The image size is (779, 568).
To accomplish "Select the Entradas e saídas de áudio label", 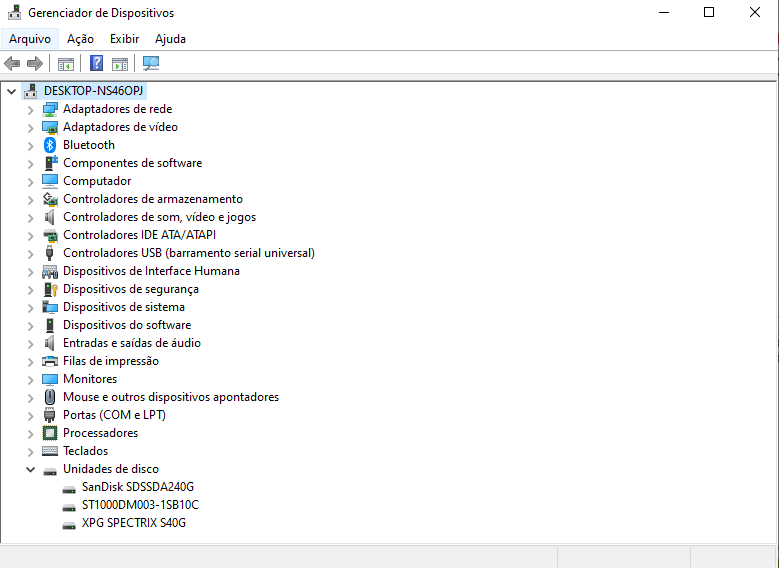I will pyautogui.click(x=132, y=343).
